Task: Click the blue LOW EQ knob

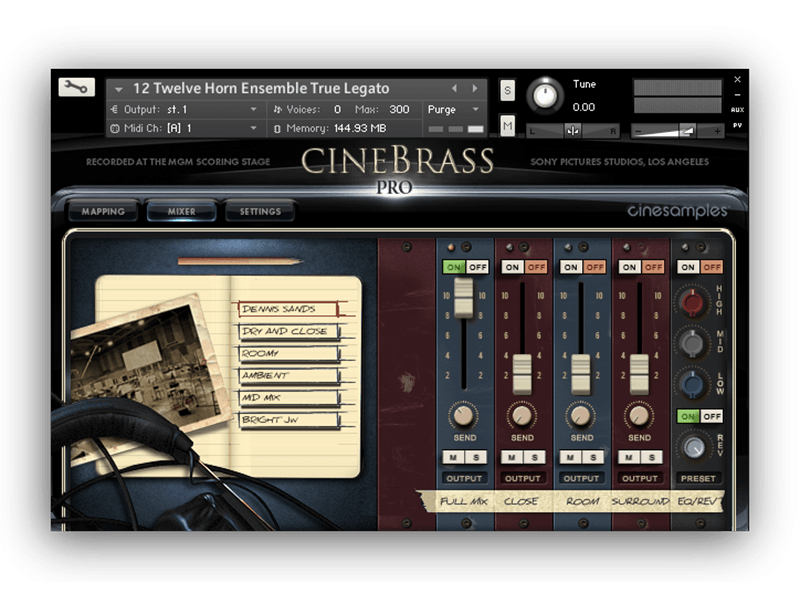Action: click(x=691, y=384)
